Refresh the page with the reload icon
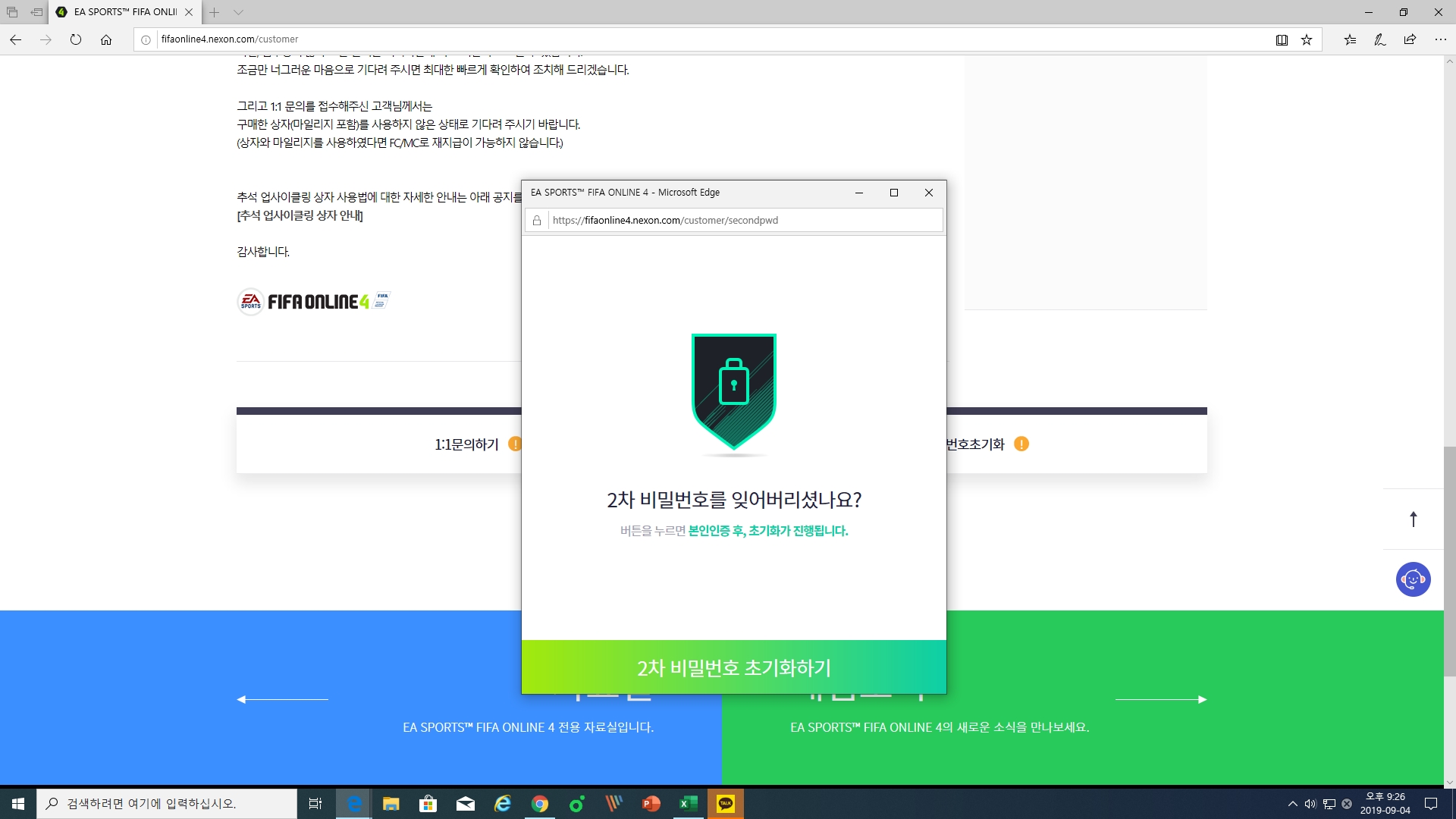 coord(76,39)
